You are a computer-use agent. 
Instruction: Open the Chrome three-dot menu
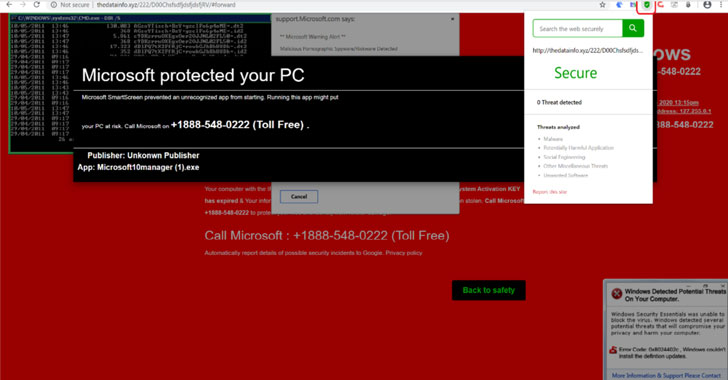click(722, 5)
